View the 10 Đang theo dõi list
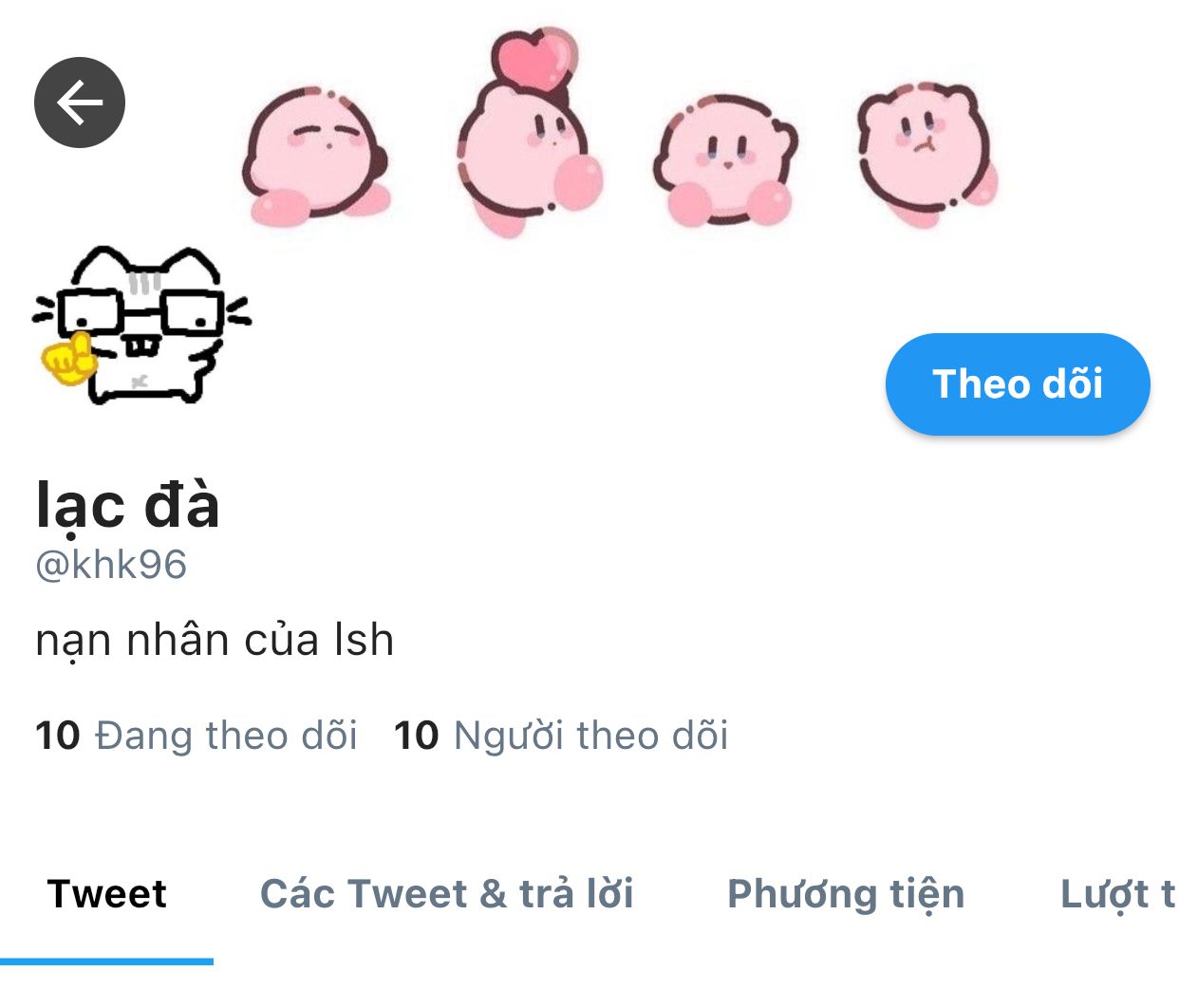 click(196, 736)
